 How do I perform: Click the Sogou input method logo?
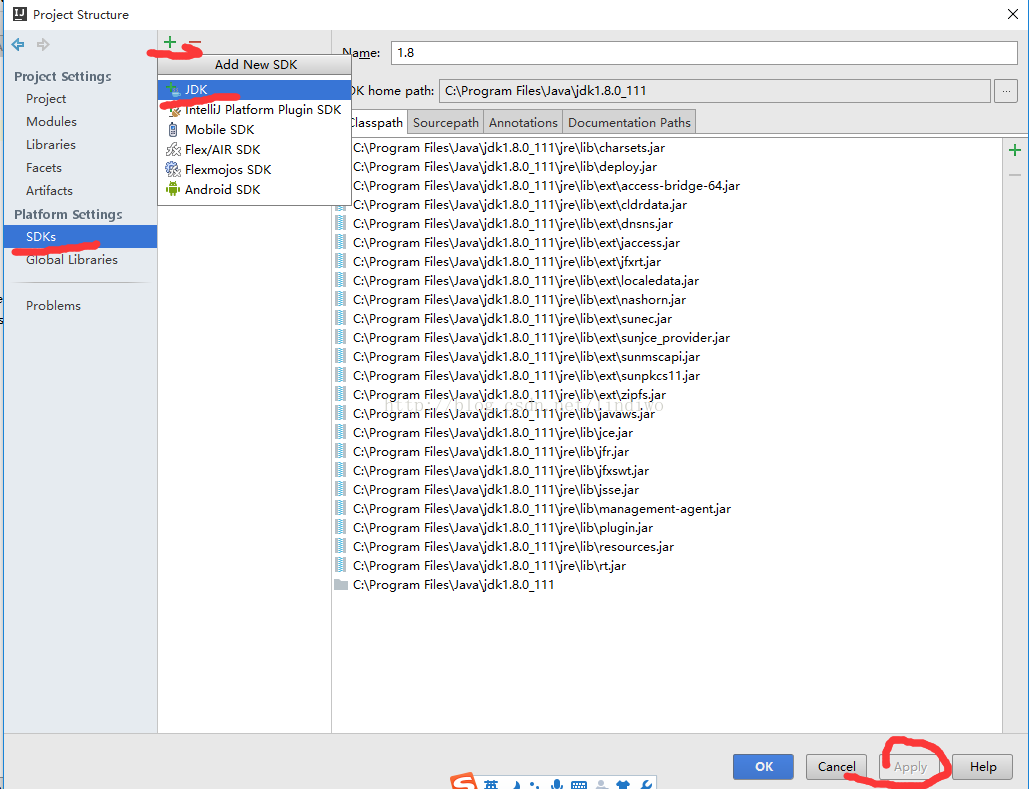[x=464, y=781]
